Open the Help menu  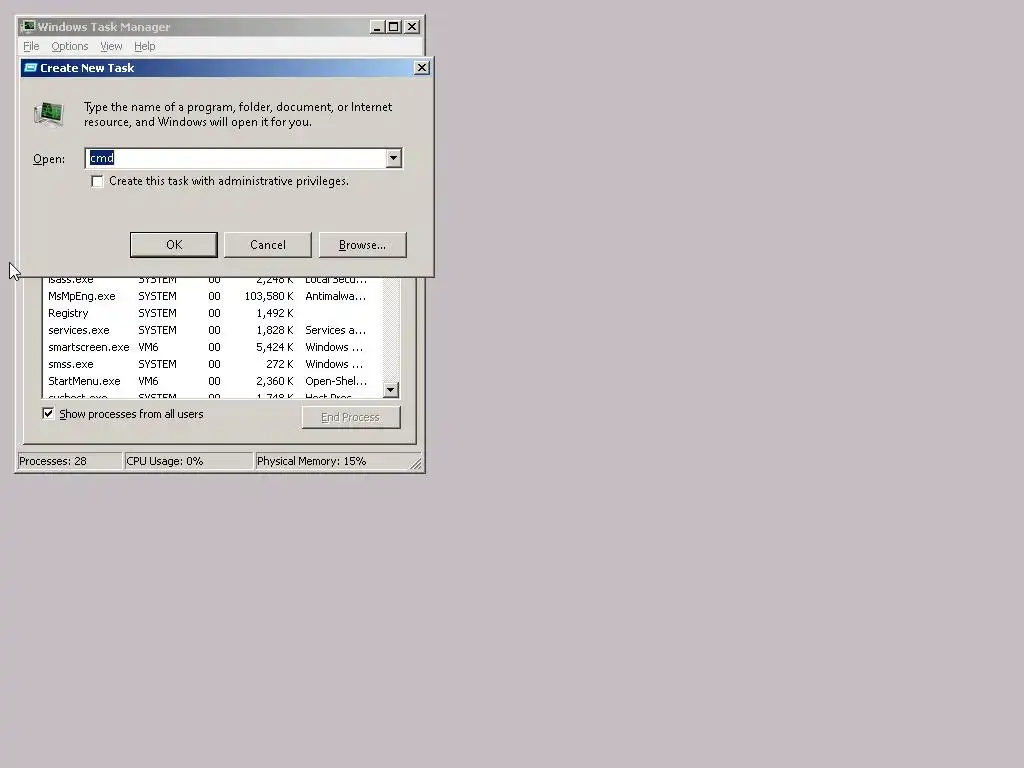coord(144,46)
